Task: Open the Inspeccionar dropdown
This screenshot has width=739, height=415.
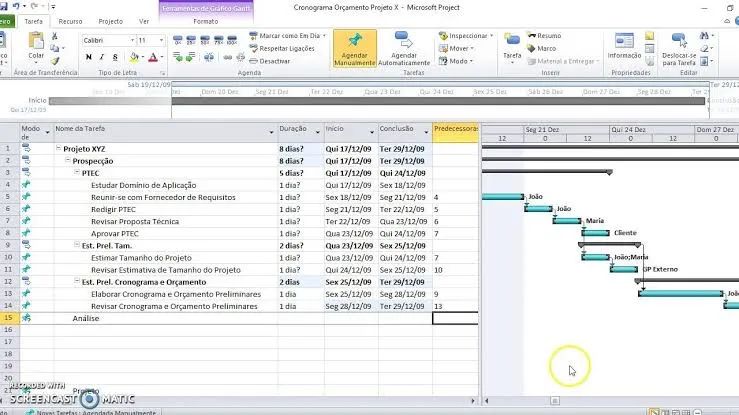Action: tap(466, 36)
